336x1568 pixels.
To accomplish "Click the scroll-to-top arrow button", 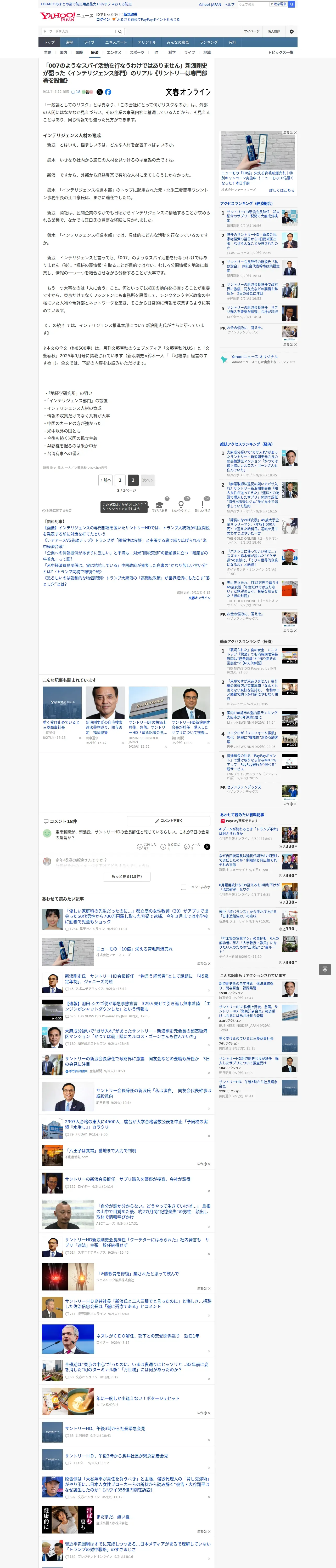I will click(325, 969).
